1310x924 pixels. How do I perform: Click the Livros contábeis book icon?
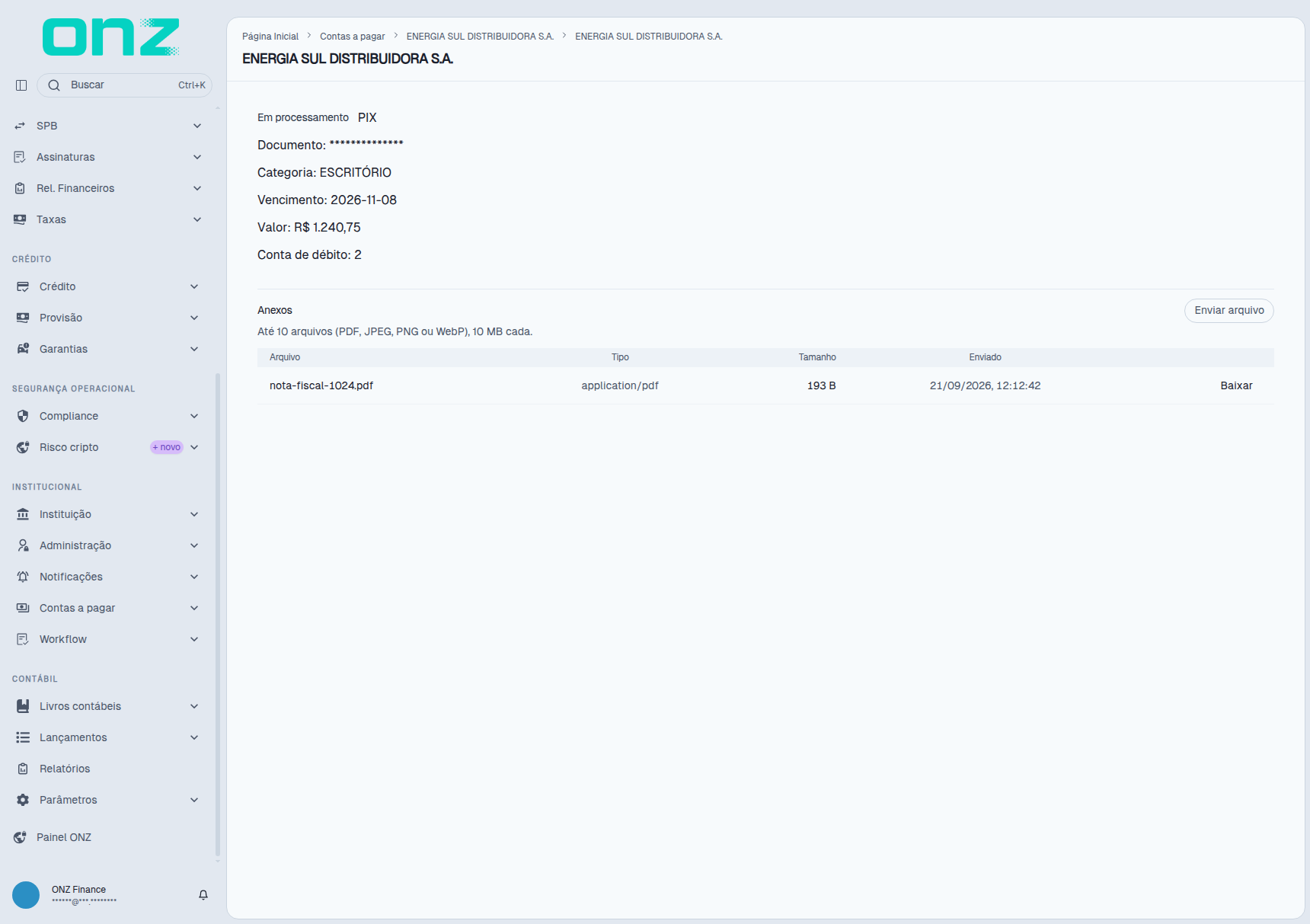(x=23, y=706)
